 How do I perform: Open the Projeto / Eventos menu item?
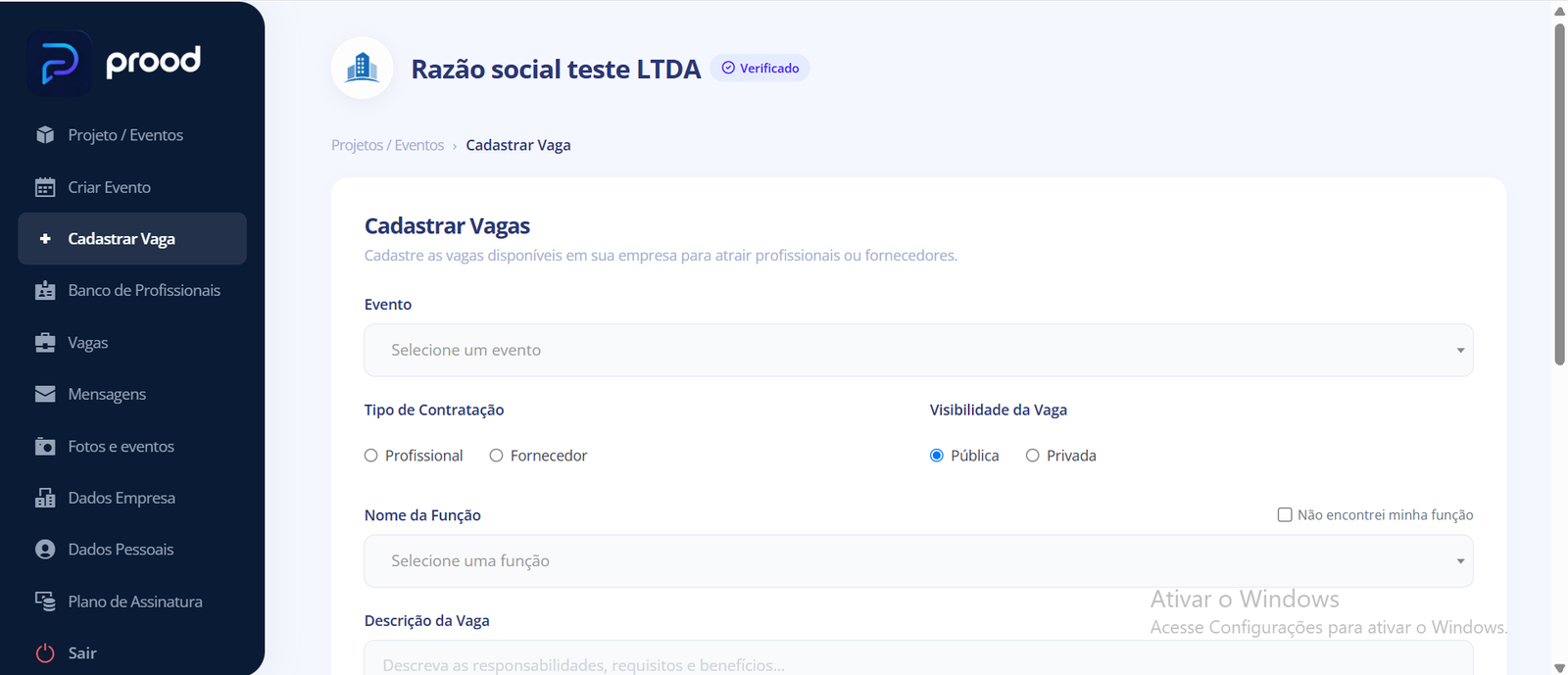click(x=132, y=135)
